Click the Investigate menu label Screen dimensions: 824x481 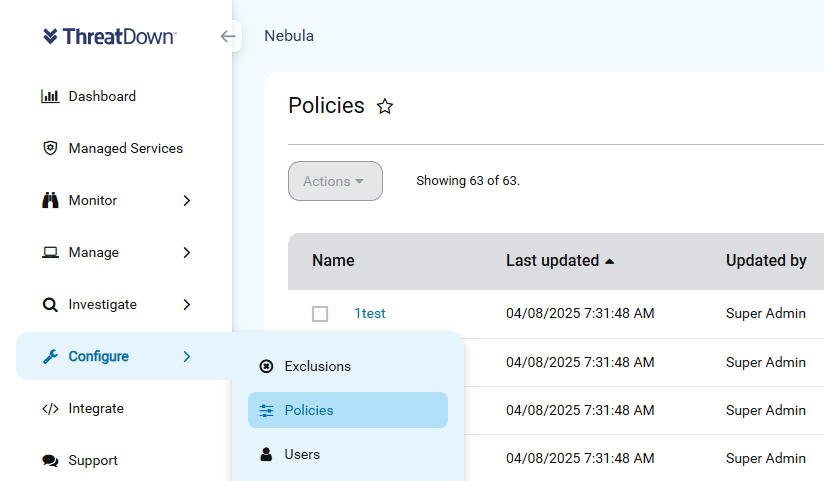102,304
